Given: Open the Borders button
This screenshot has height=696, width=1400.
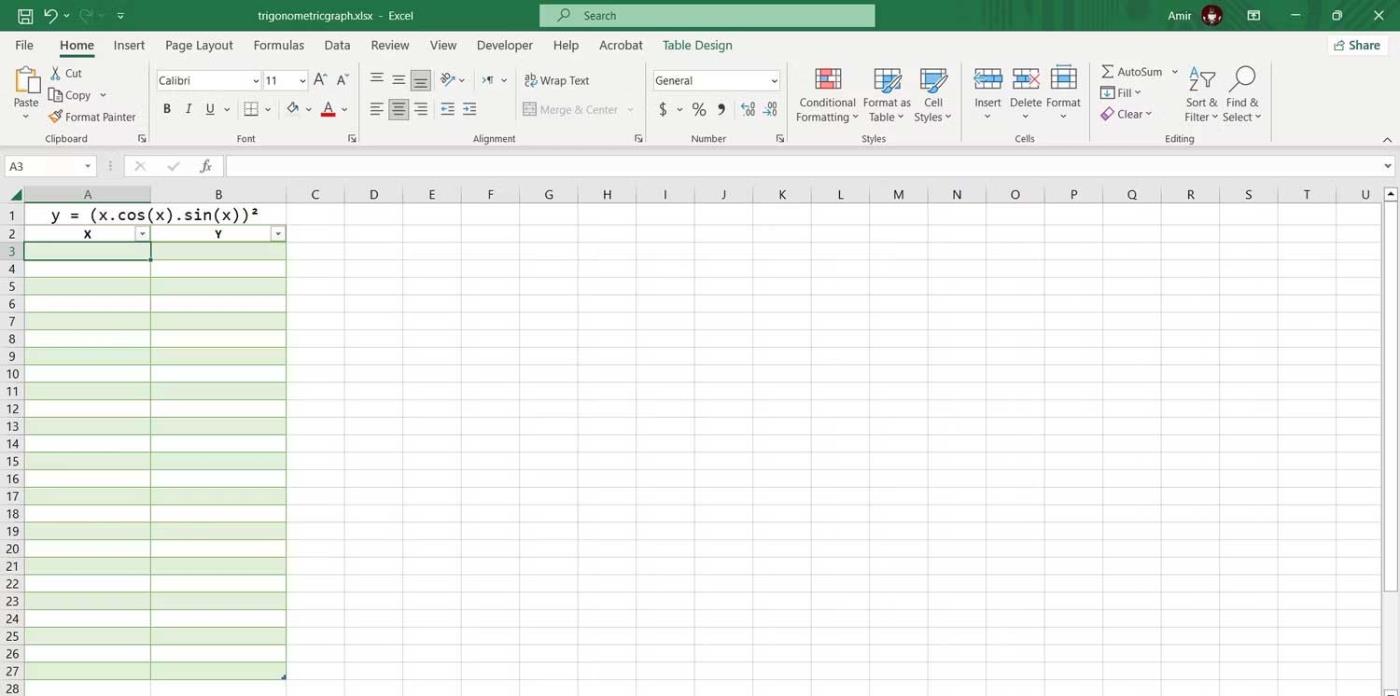Looking at the screenshot, I should (x=251, y=109).
